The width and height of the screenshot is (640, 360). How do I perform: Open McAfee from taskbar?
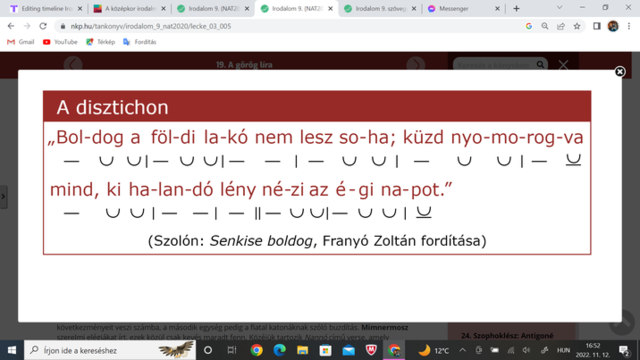pyautogui.click(x=371, y=350)
